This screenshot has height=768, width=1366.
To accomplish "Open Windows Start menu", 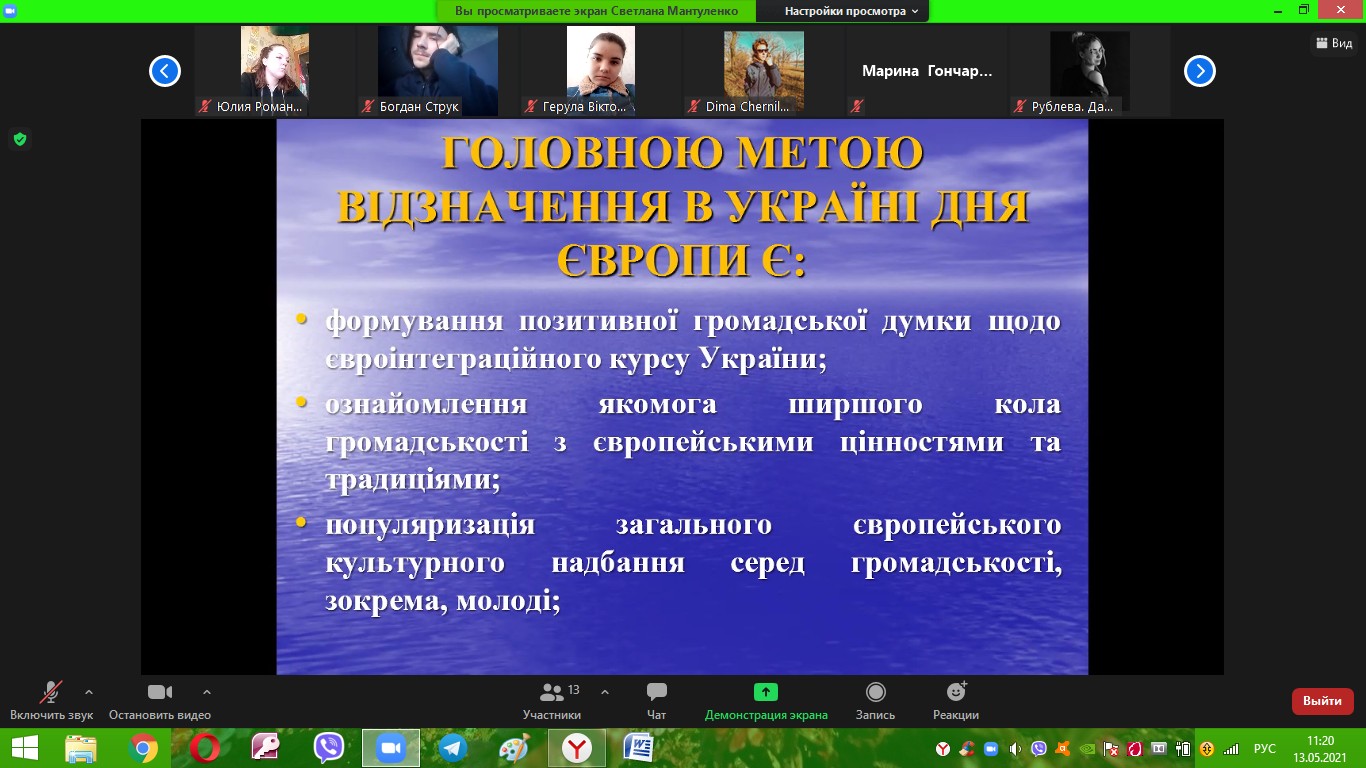I will tap(24, 748).
